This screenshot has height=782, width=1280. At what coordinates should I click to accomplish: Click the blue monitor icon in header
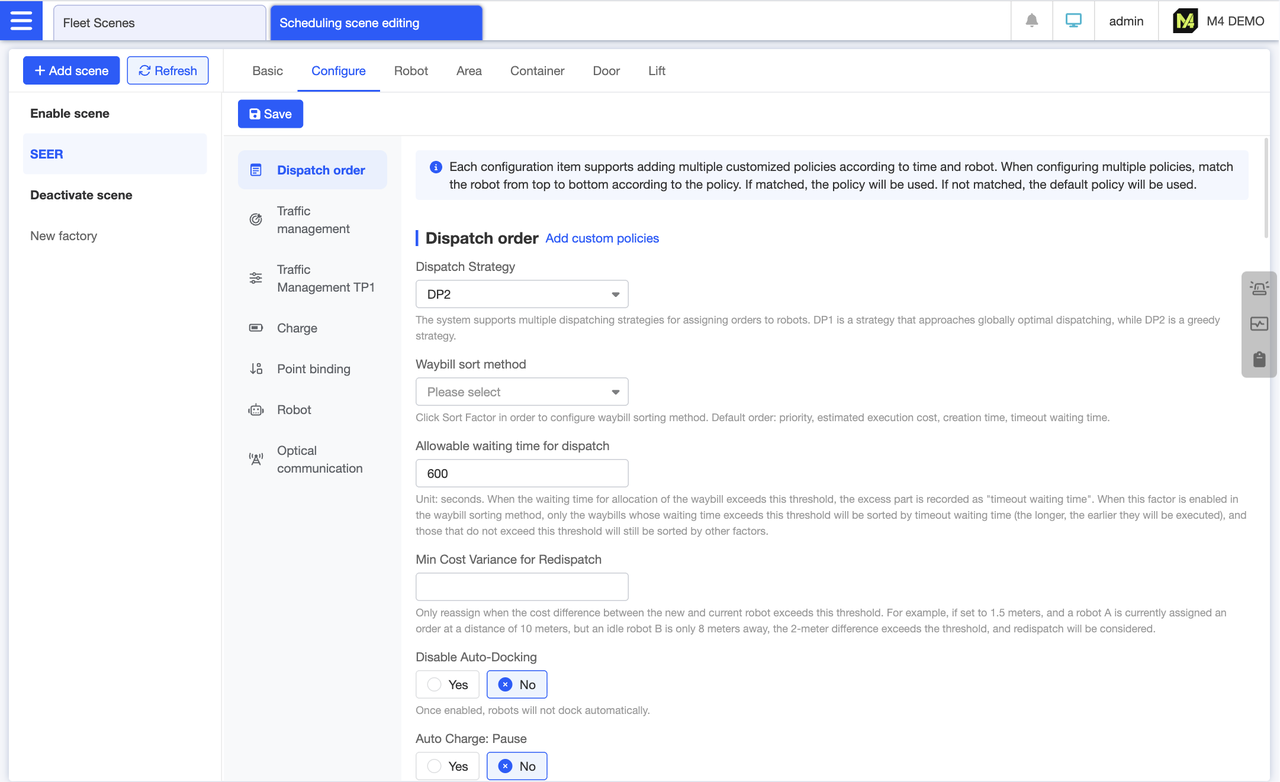pyautogui.click(x=1073, y=20)
